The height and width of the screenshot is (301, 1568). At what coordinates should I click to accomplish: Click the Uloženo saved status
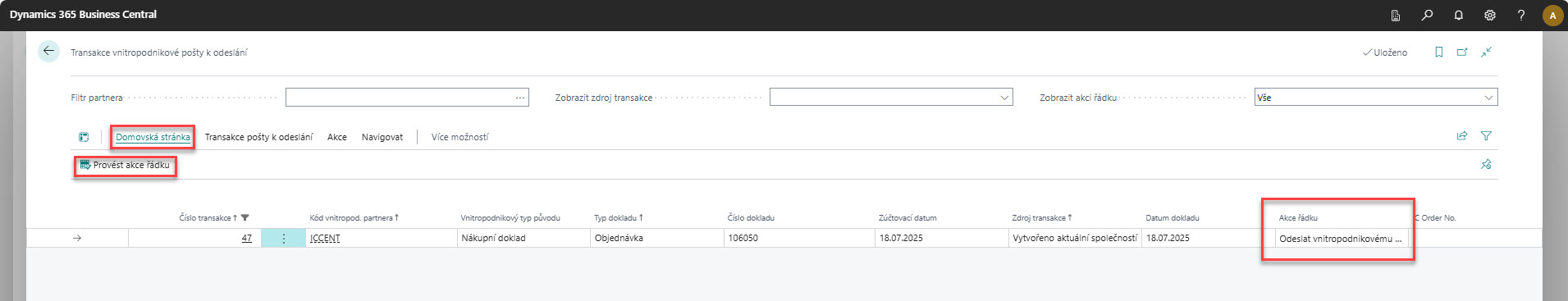point(1385,52)
